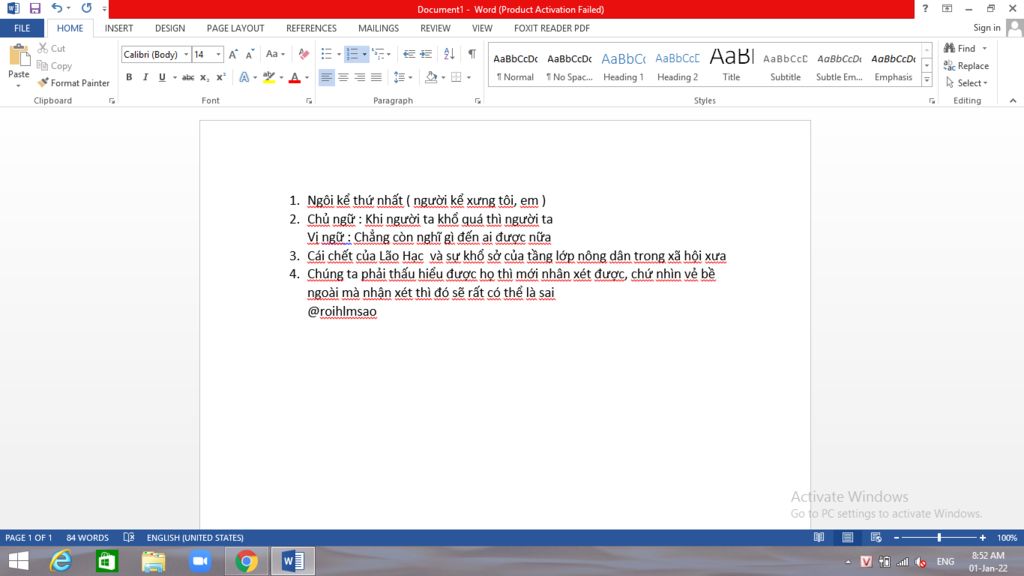Decrease font size with Shrink Font
Viewport: 1024px width, 576px height.
249,54
